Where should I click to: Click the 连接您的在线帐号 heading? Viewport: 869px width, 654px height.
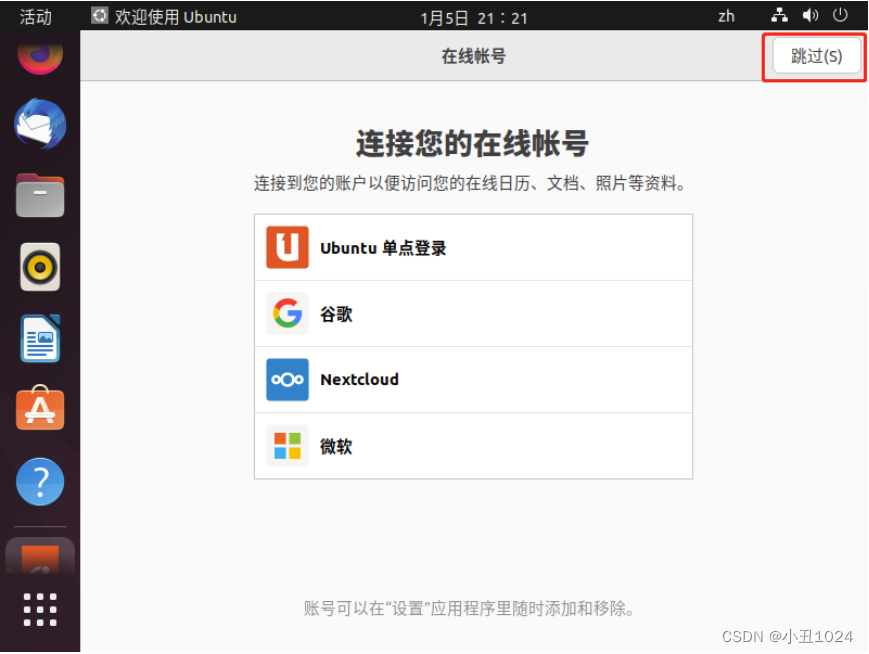point(473,144)
